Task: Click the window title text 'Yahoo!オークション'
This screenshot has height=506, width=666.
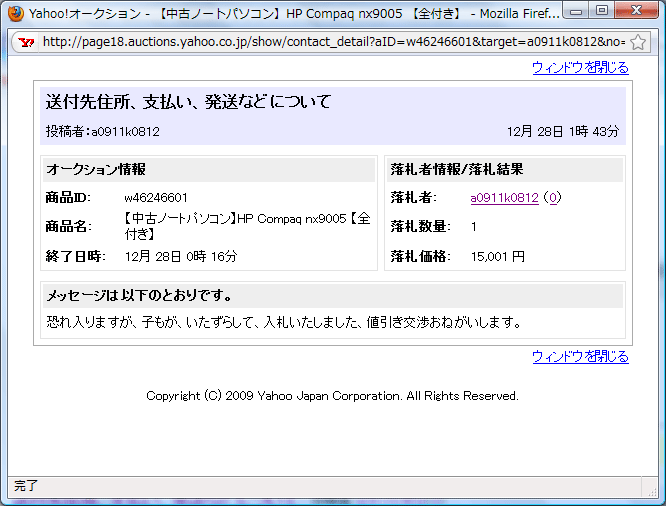Action: coord(85,14)
